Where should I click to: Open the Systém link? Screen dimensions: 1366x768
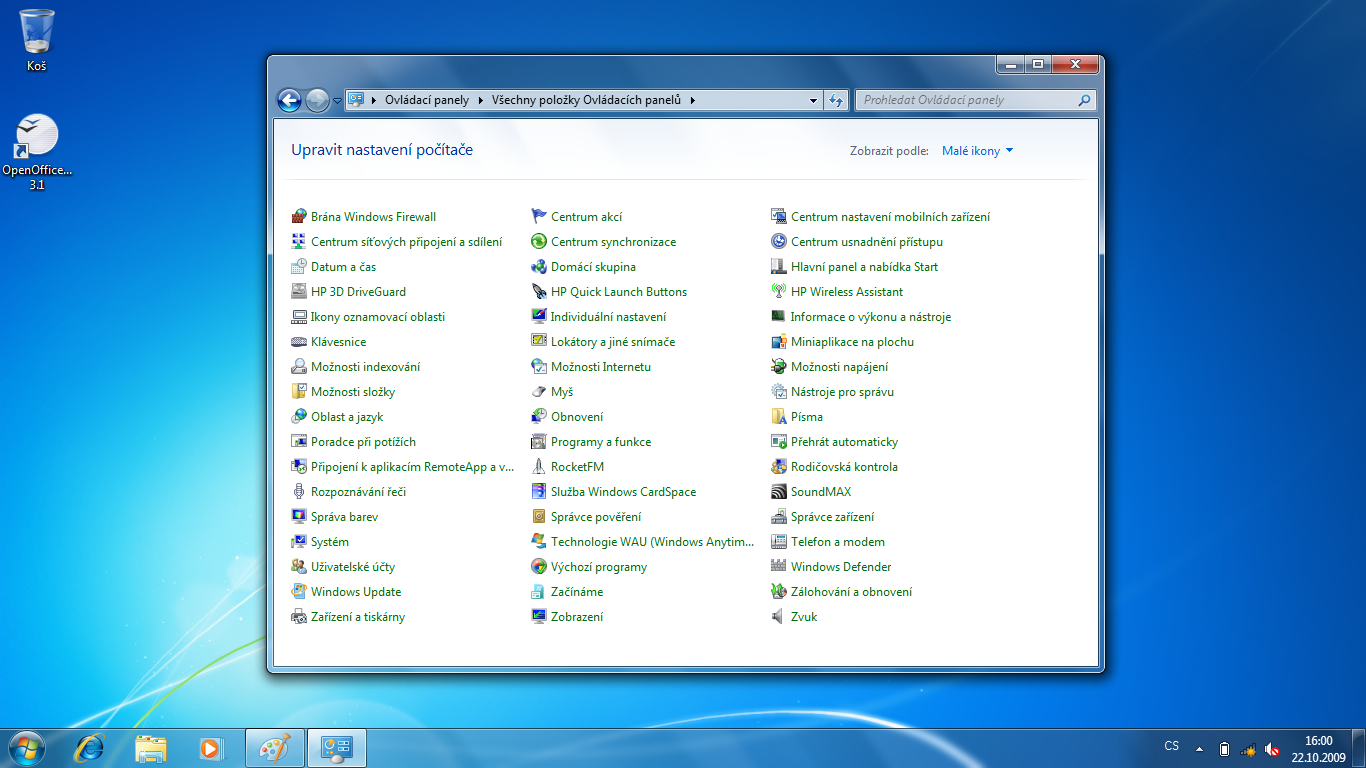[330, 542]
